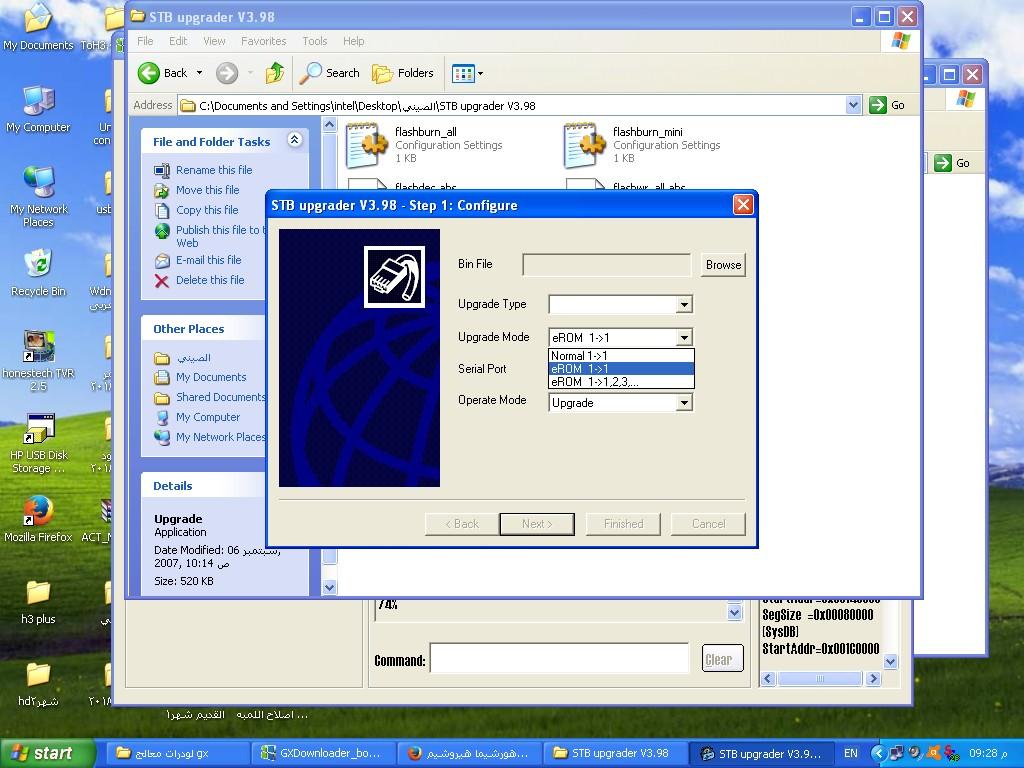
Task: Click the Up folder icon in Explorer toolbar
Action: pyautogui.click(x=275, y=73)
